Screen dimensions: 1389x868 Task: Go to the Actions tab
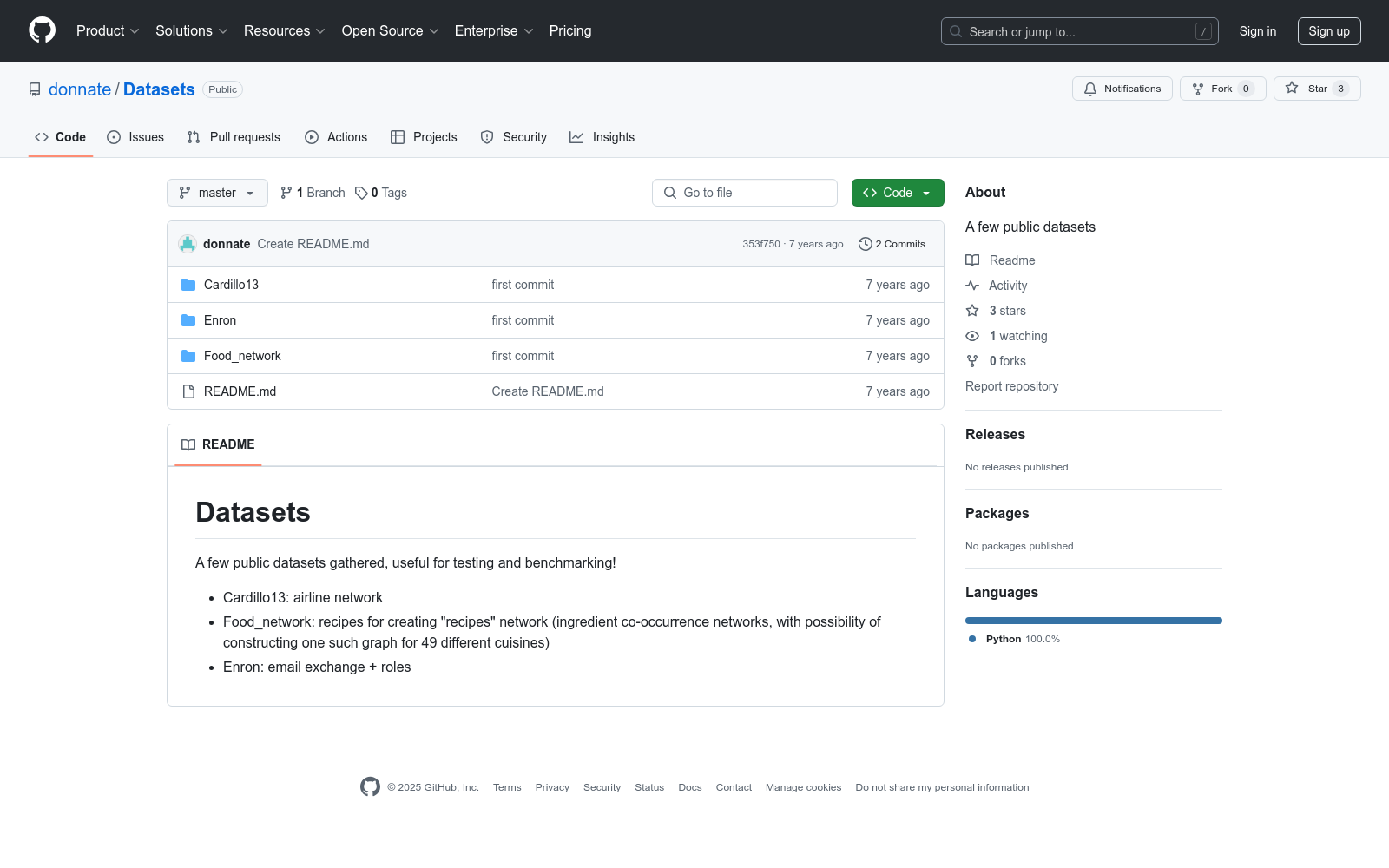tap(336, 137)
